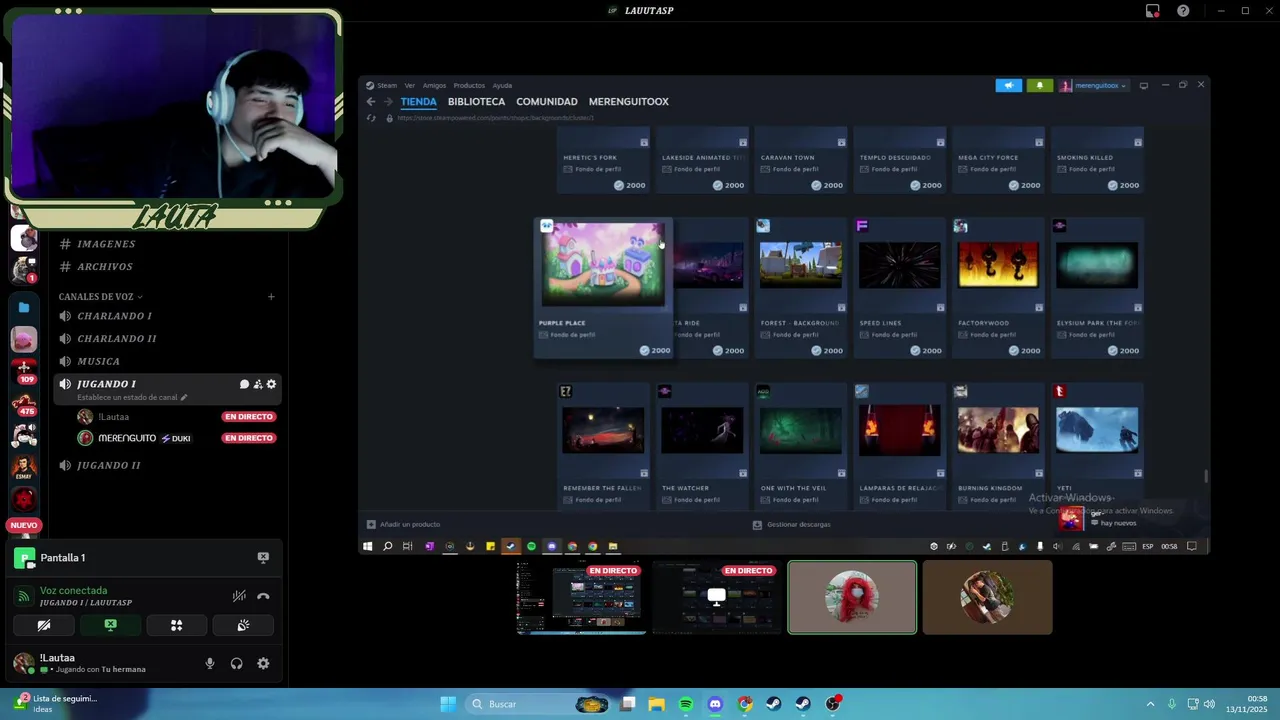This screenshot has width=1280, height=720.
Task: Add a channel with the plus icon
Action: pyautogui.click(x=271, y=297)
